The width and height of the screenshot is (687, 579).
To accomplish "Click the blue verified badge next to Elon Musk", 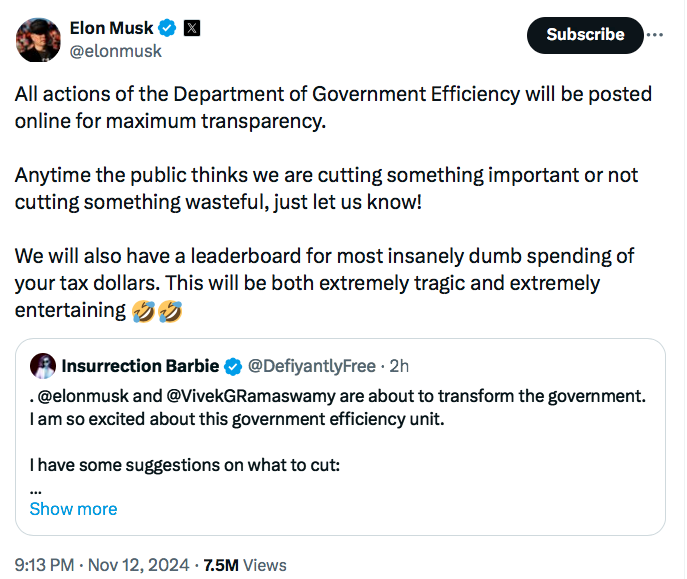I will point(167,28).
